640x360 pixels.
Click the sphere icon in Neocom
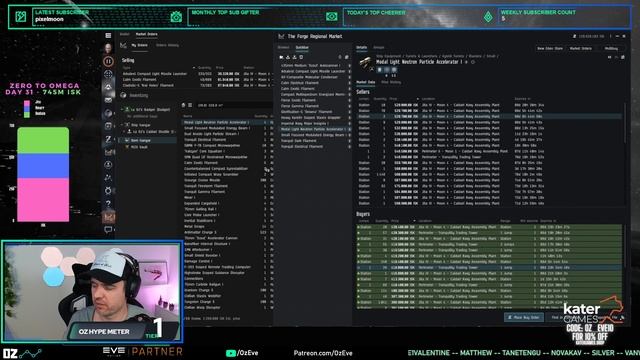pos(108,113)
